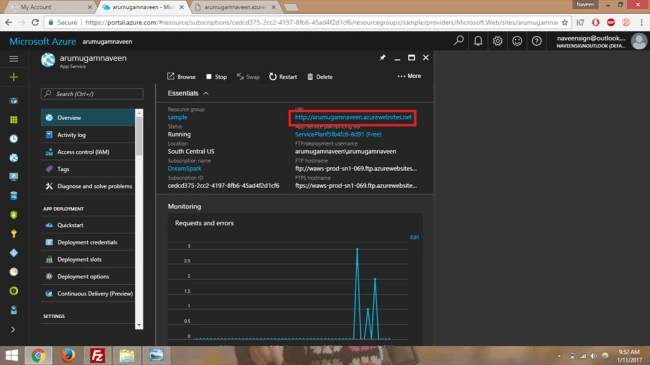Open portal settings gear icon
The image size is (650, 365).
tap(497, 41)
